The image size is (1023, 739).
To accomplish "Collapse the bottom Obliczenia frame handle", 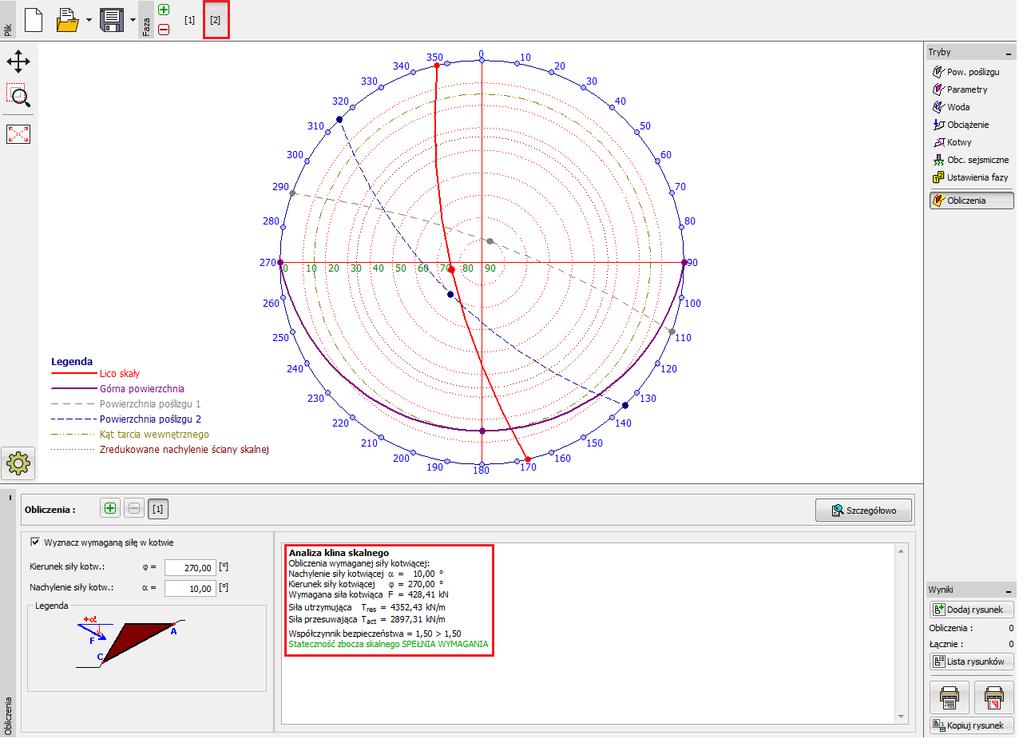I will [x=10, y=498].
